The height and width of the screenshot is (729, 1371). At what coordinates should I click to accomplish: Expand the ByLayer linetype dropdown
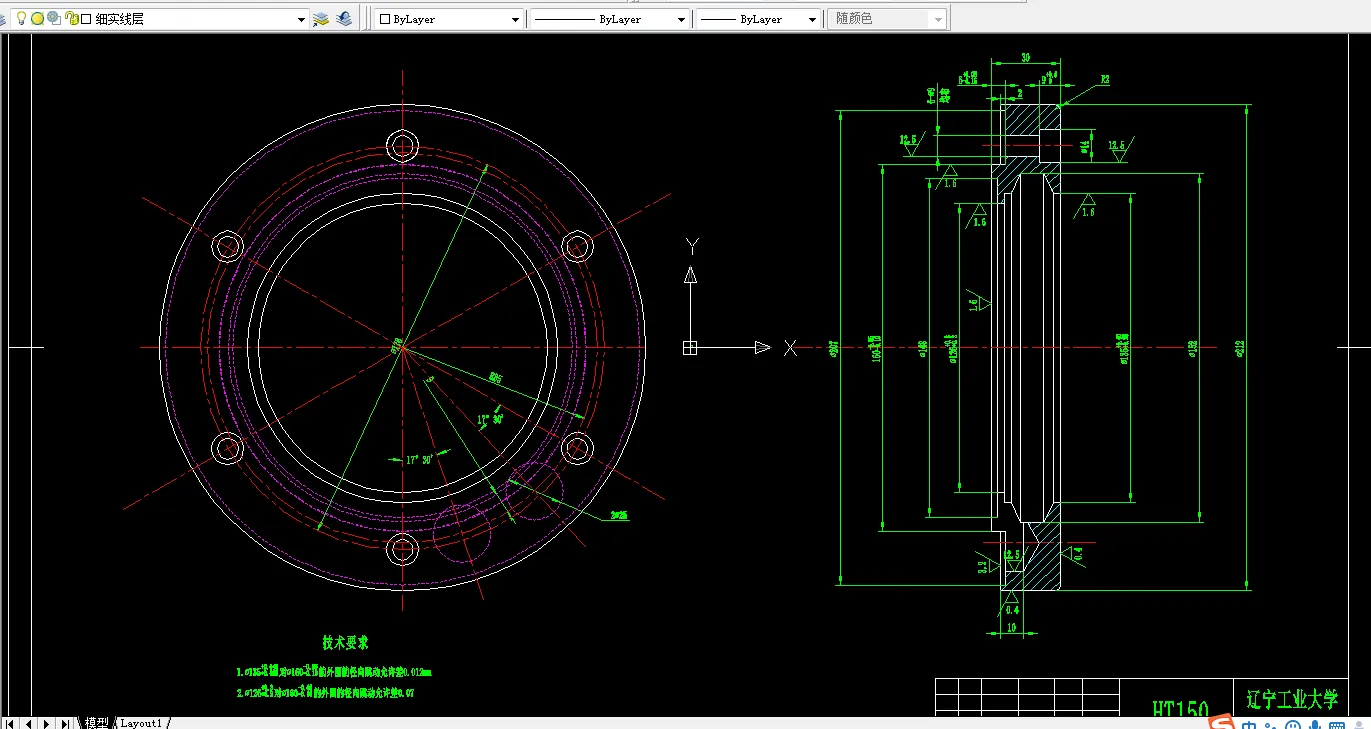click(x=681, y=19)
